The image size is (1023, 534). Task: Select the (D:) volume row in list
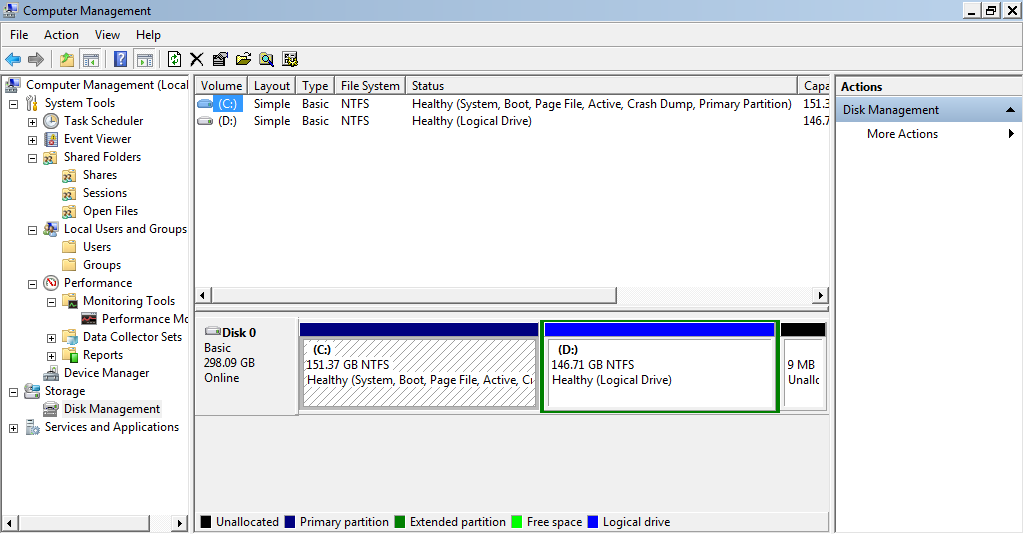[512, 121]
